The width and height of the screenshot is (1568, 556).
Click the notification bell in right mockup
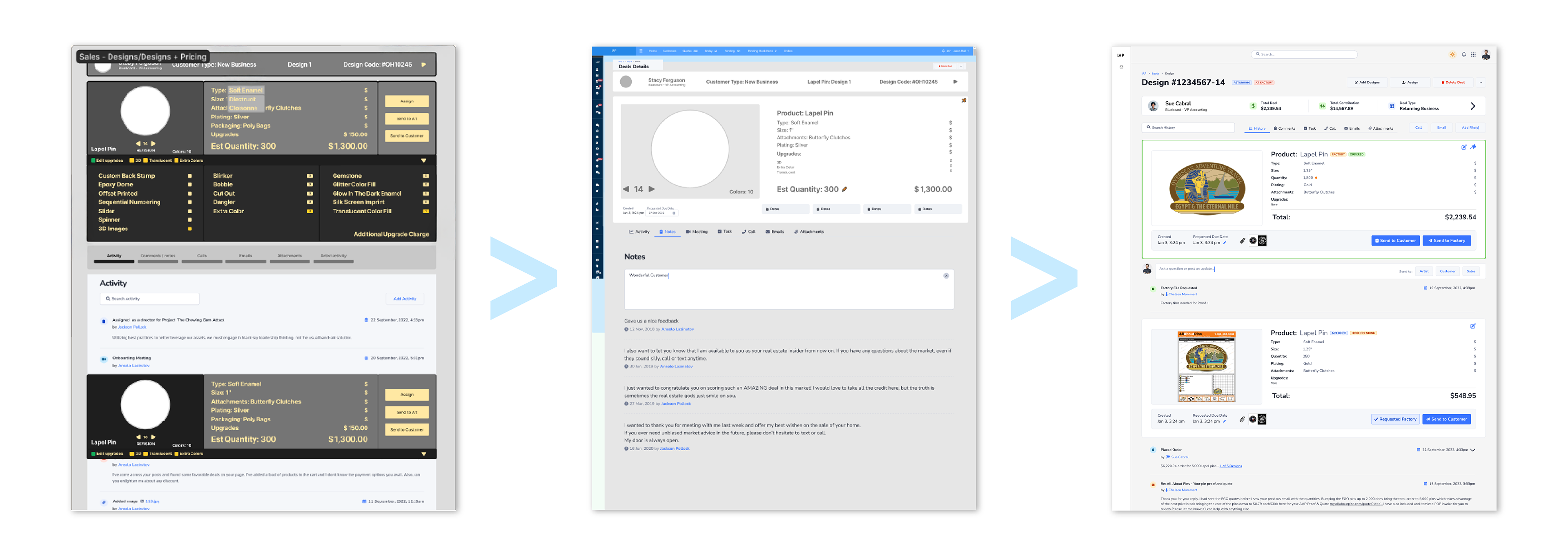(1463, 55)
